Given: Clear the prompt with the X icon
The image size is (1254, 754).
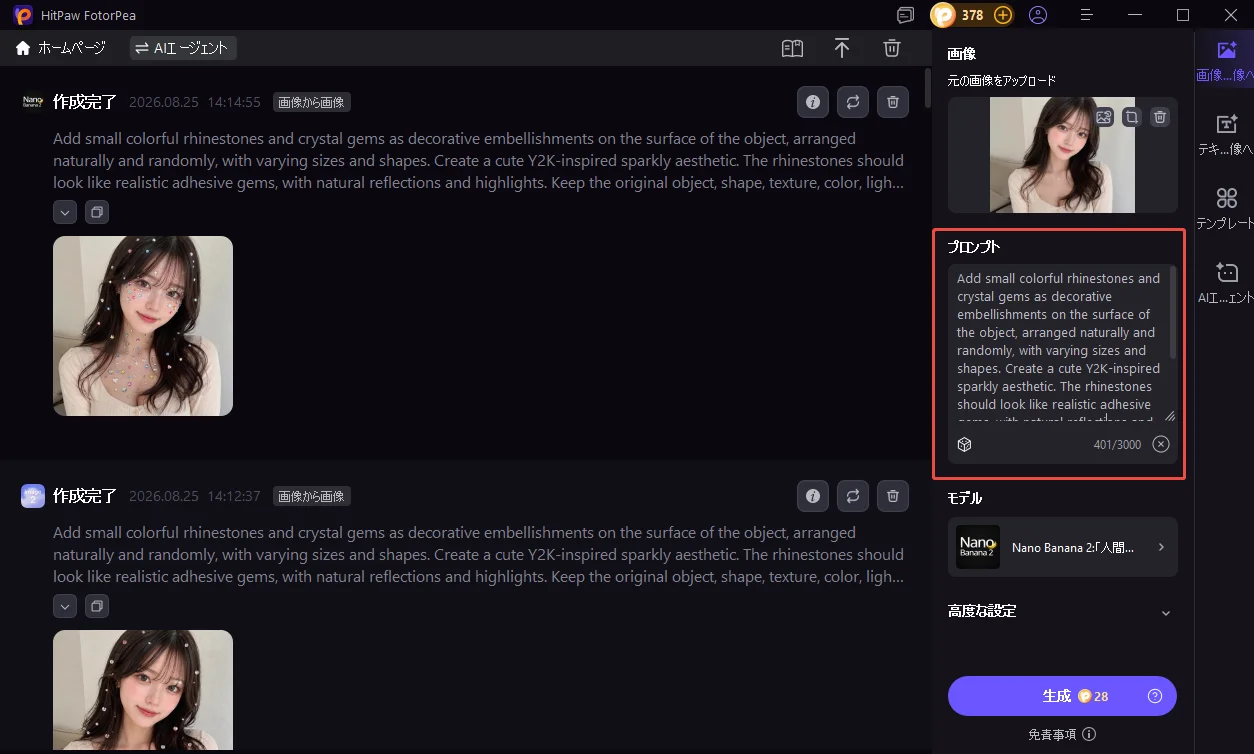Looking at the screenshot, I should point(1160,444).
